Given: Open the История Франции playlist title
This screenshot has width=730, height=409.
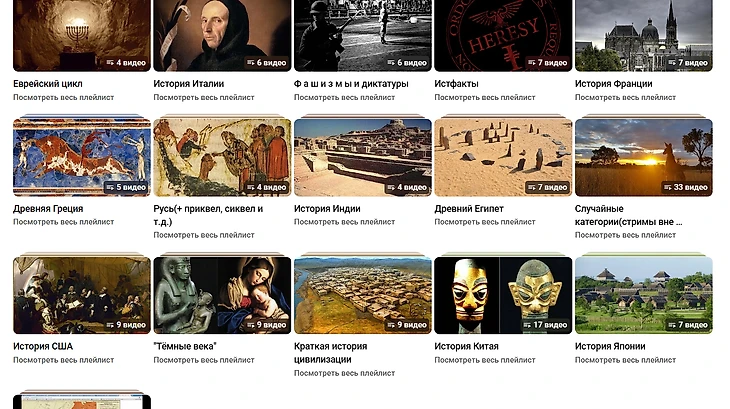Looking at the screenshot, I should (613, 84).
